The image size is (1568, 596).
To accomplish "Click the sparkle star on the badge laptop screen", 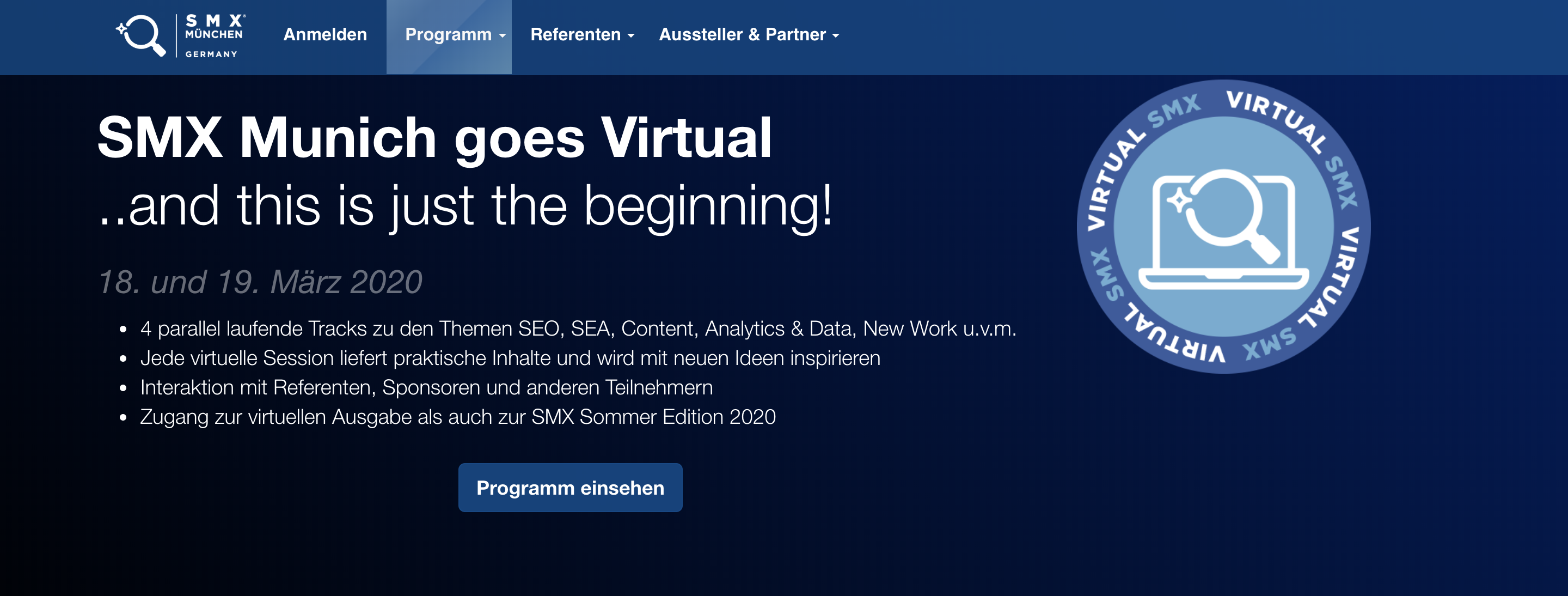I will tap(1179, 200).
